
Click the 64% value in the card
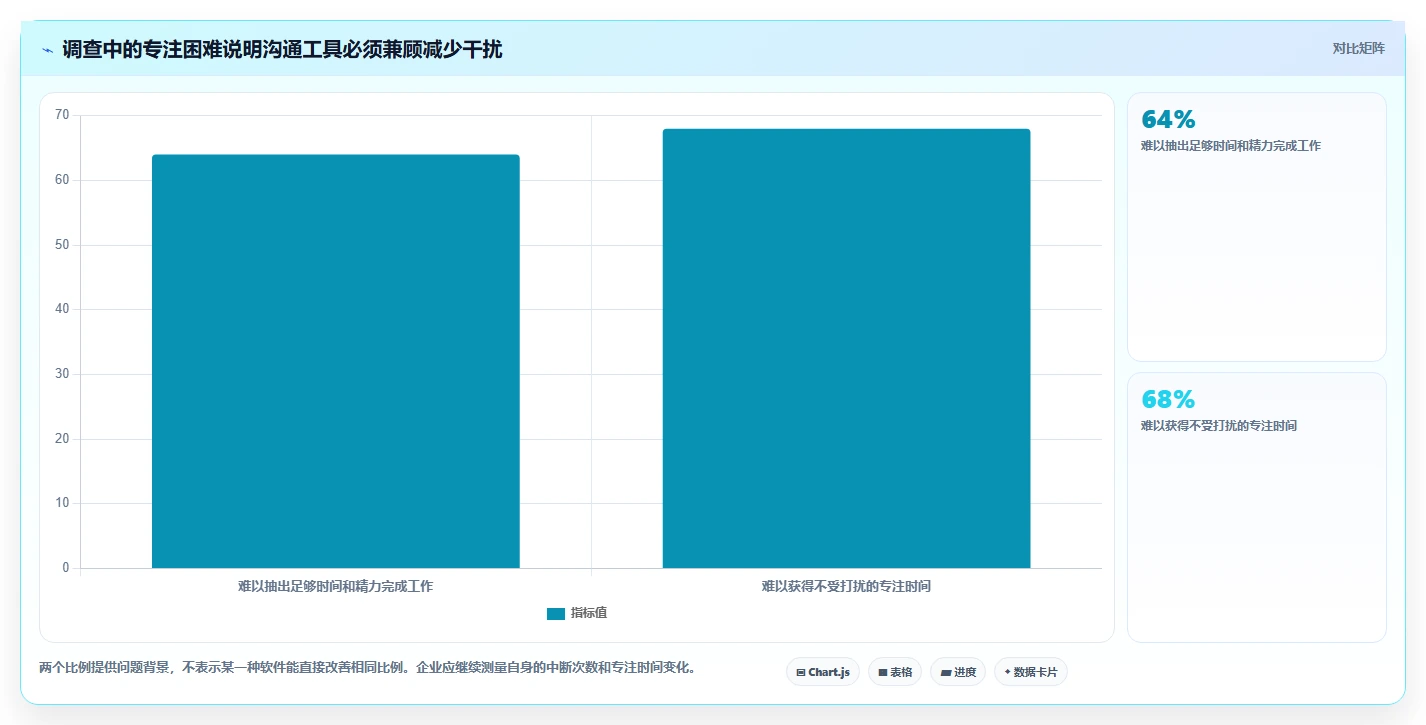[x=1168, y=119]
